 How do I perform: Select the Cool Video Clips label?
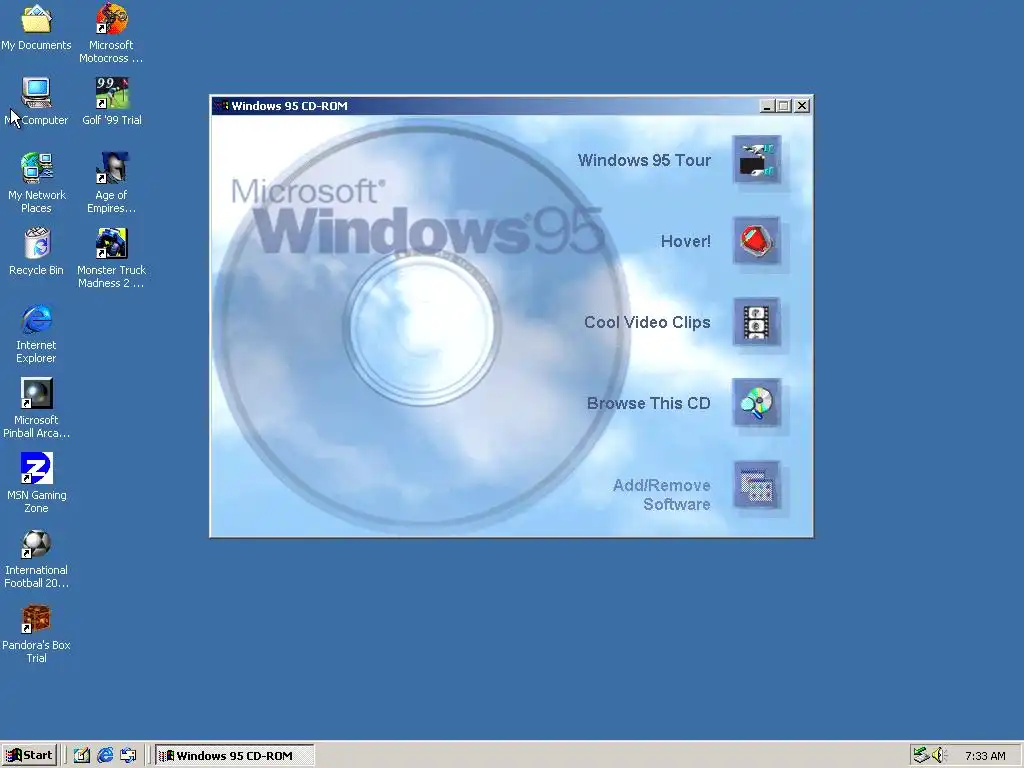coord(647,322)
